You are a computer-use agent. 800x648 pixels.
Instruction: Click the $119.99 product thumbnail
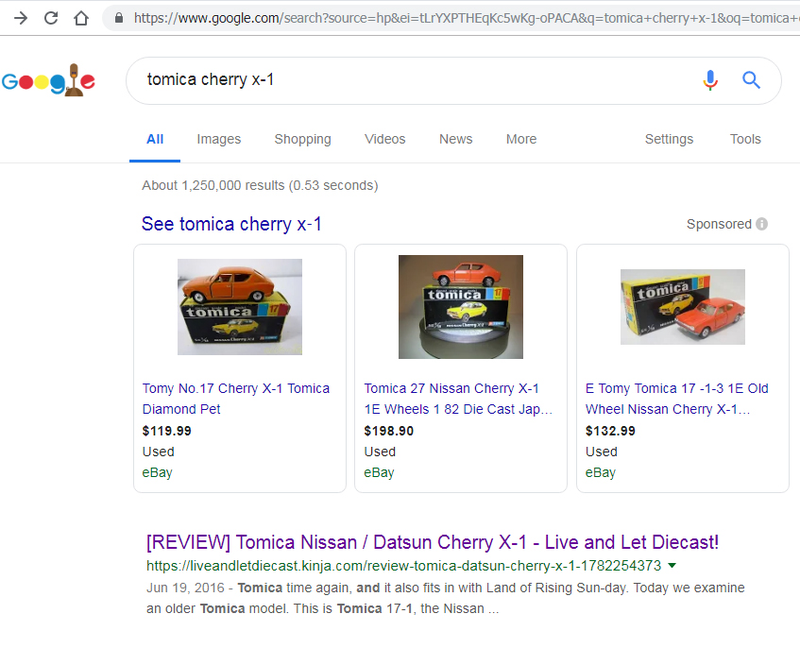click(240, 307)
